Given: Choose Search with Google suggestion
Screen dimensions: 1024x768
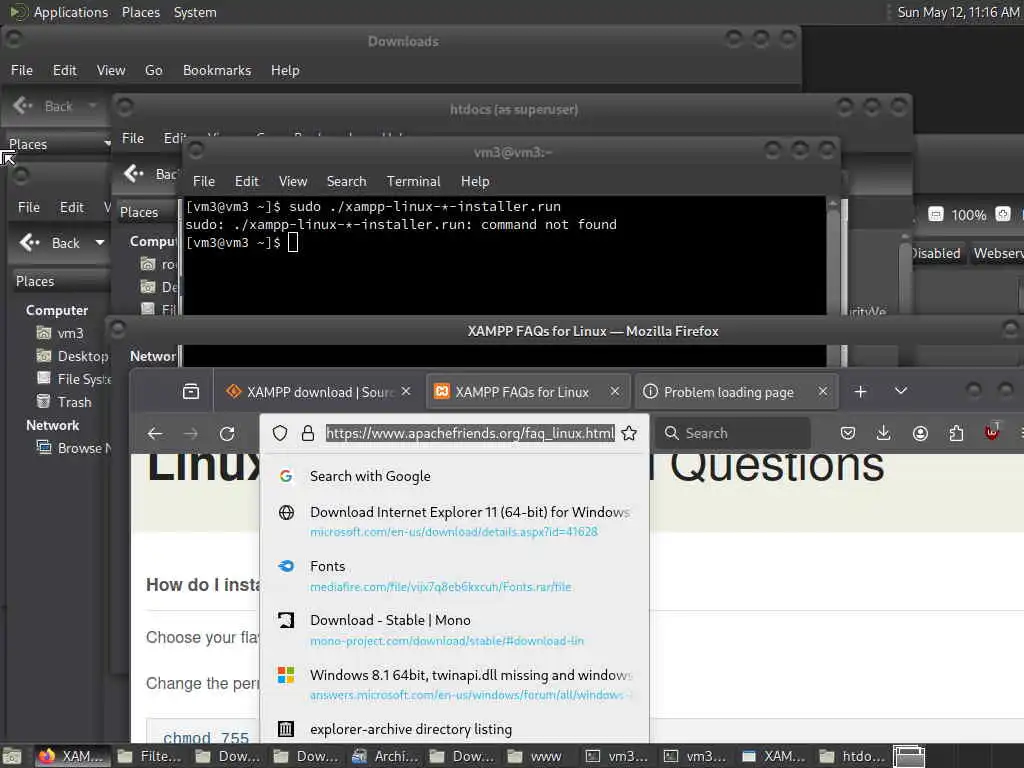Looking at the screenshot, I should pos(454,476).
